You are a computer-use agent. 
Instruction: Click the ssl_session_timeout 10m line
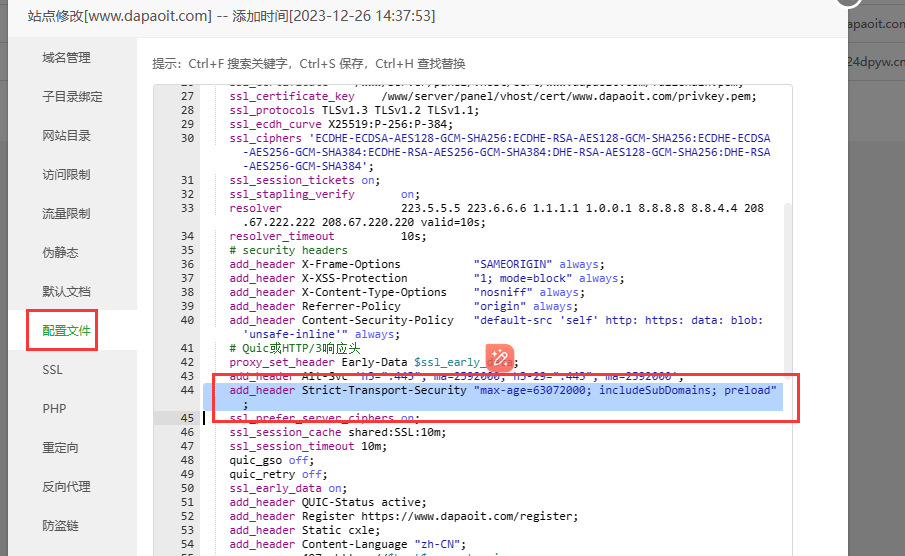click(308, 446)
